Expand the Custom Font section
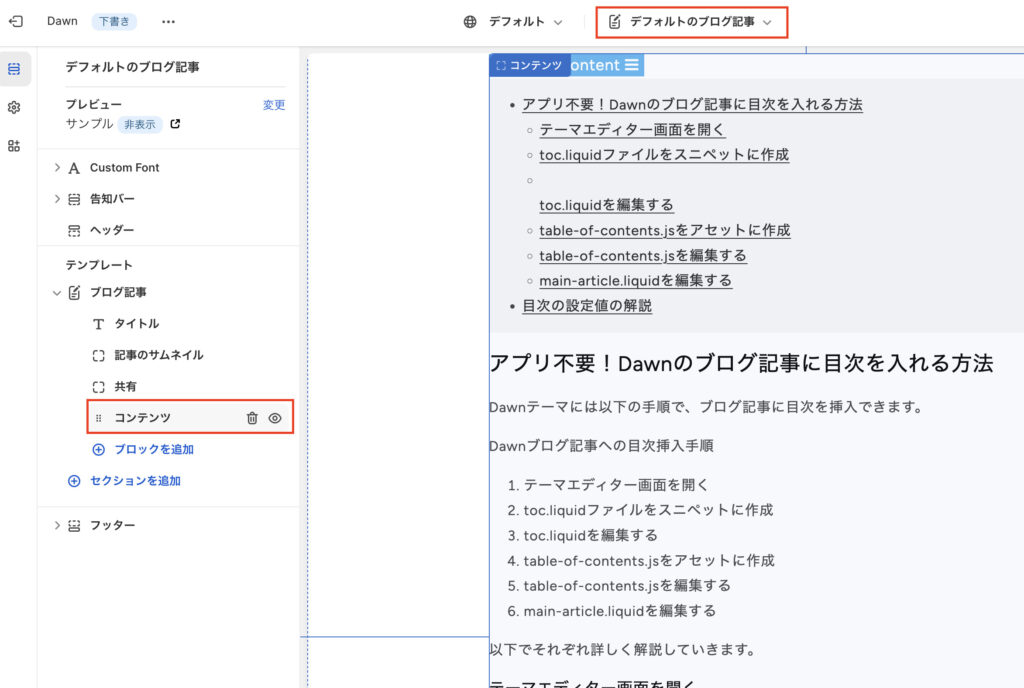This screenshot has width=1024, height=688. point(57,168)
